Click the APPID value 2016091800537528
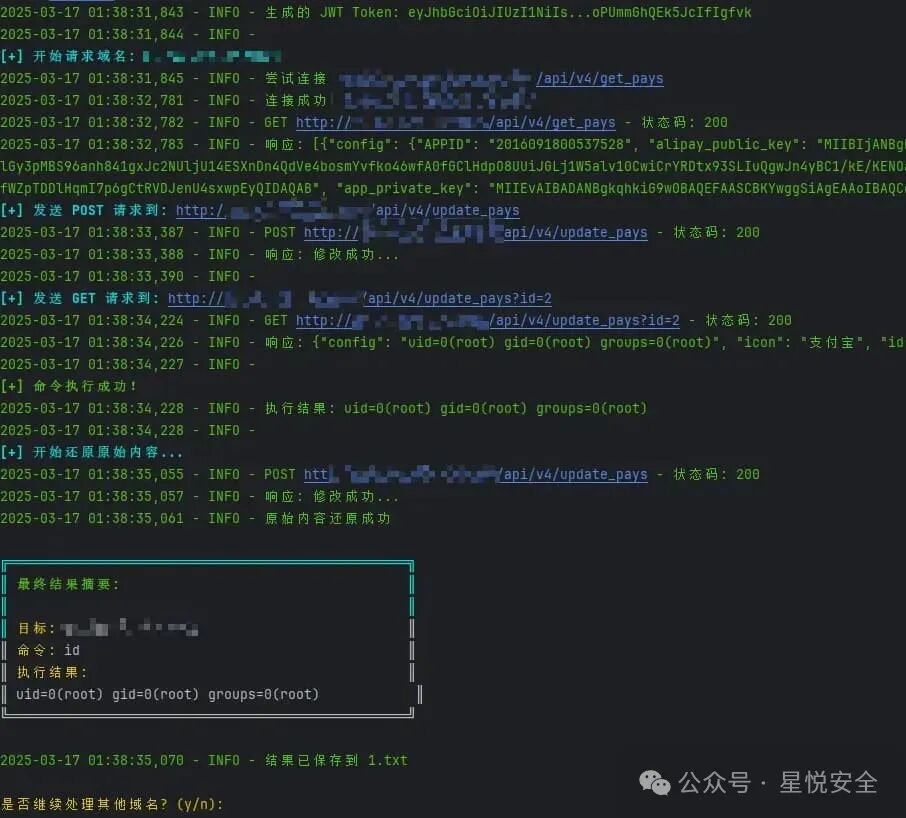 tap(560, 144)
